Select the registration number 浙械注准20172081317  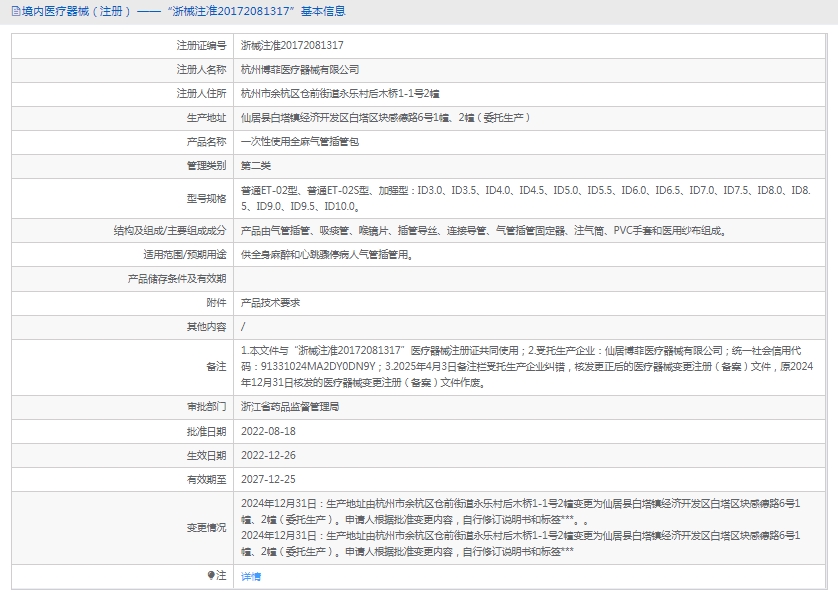click(x=292, y=46)
